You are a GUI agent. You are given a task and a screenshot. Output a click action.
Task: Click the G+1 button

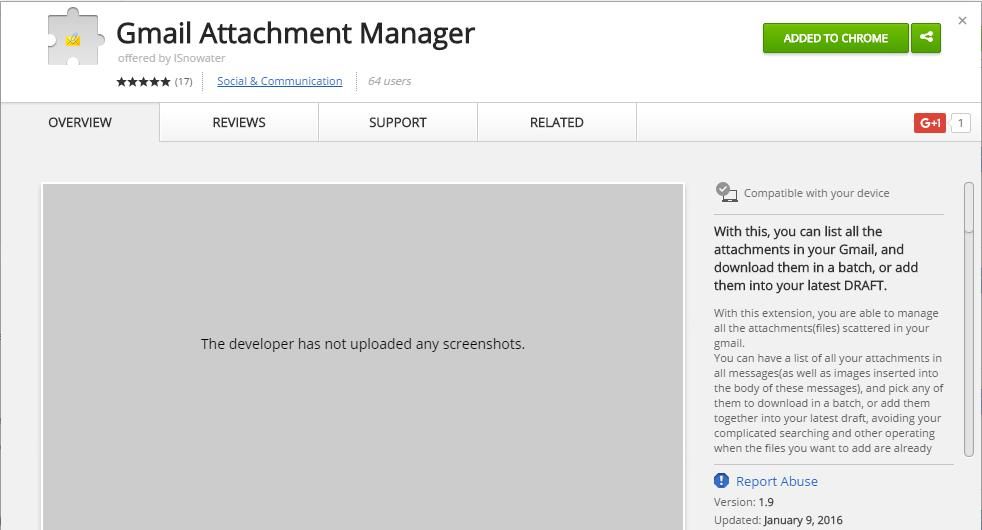pyautogui.click(x=929, y=123)
